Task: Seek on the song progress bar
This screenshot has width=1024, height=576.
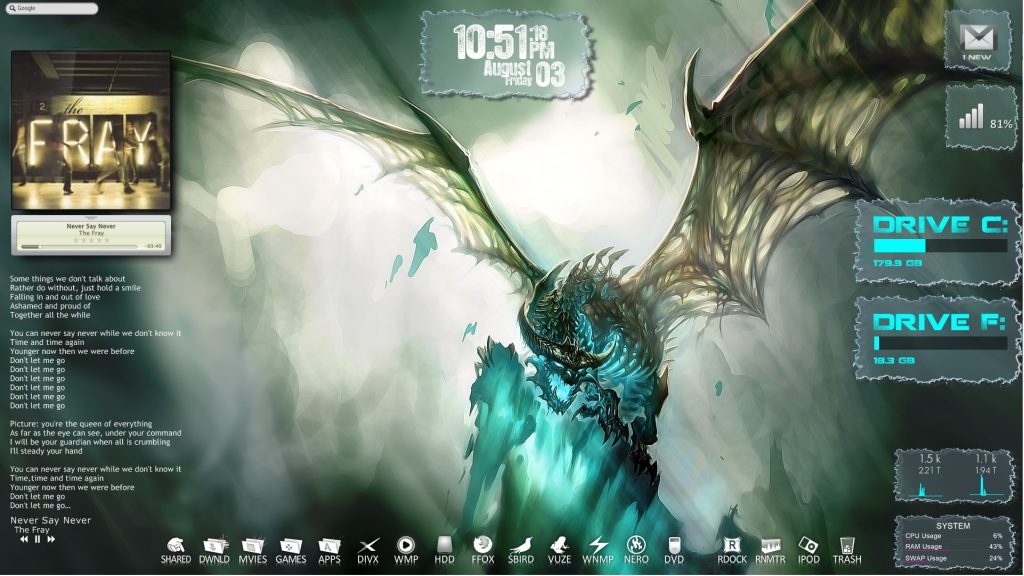Action: click(x=79, y=246)
